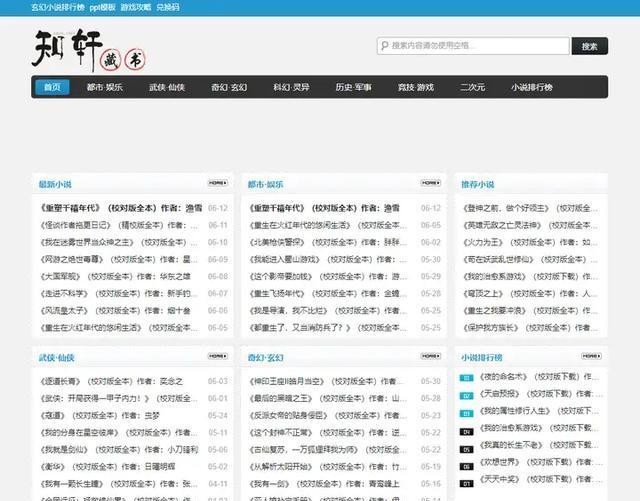Click the MORE icon in 都市·娱乐 panel
This screenshot has height=501, width=640.
tap(430, 184)
